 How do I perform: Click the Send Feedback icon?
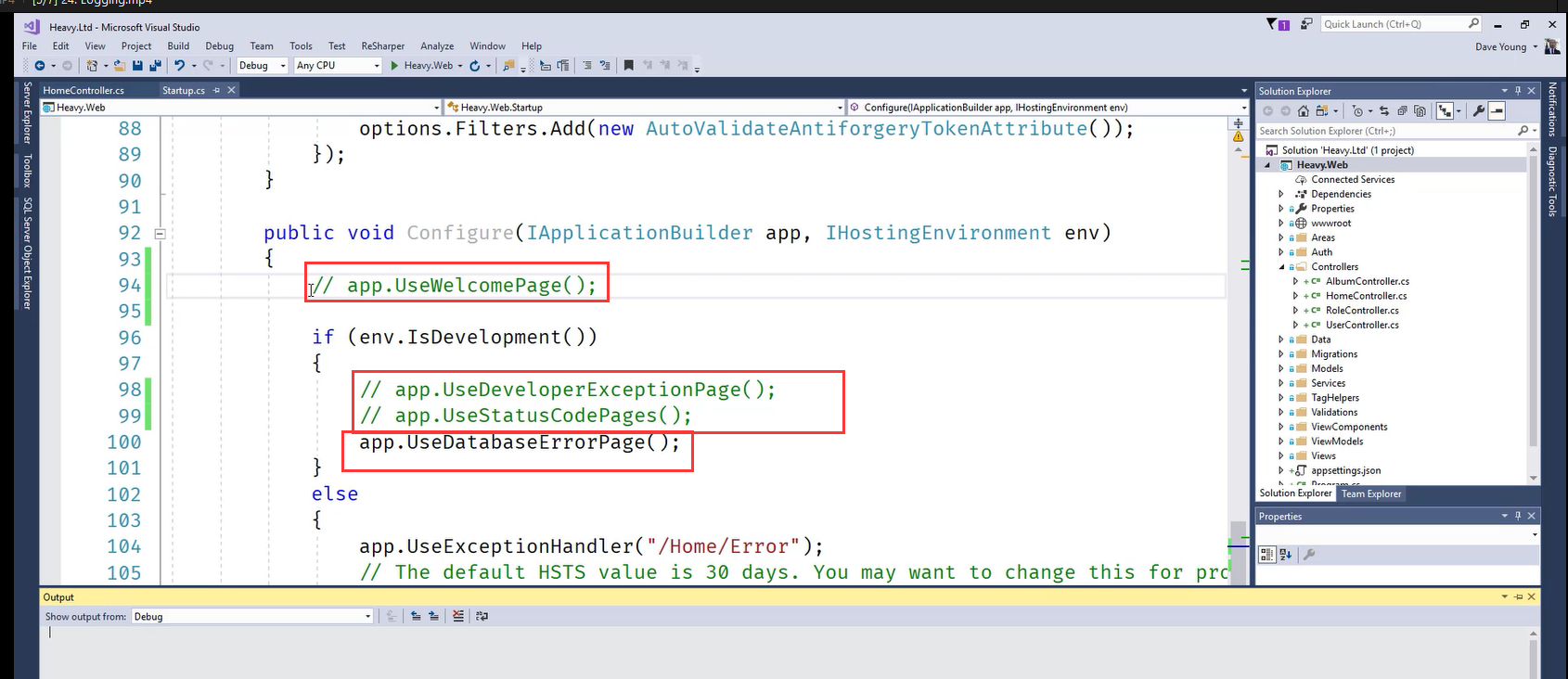1306,24
